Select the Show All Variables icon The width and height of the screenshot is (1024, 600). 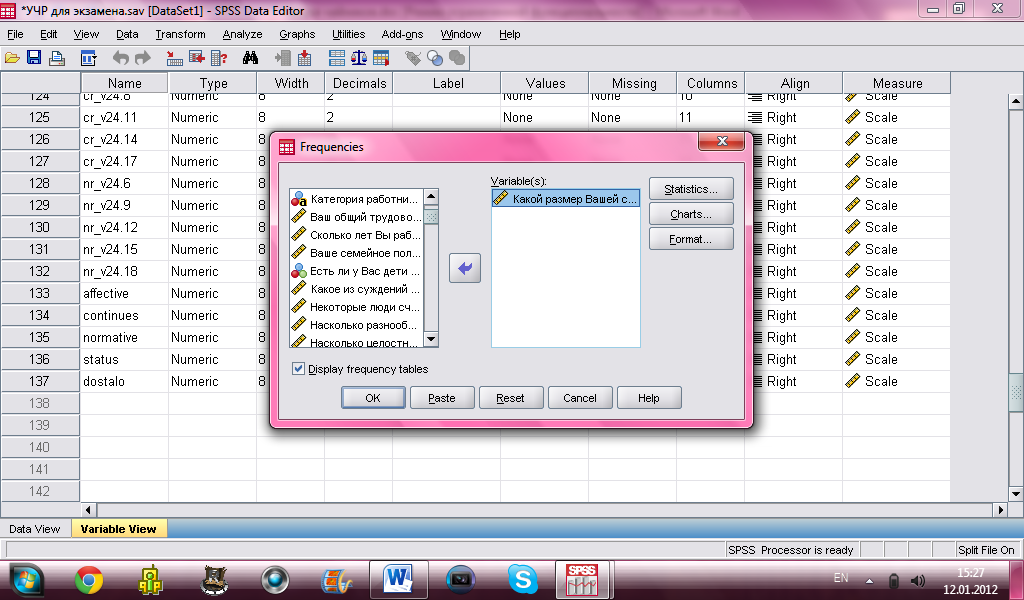click(457, 58)
